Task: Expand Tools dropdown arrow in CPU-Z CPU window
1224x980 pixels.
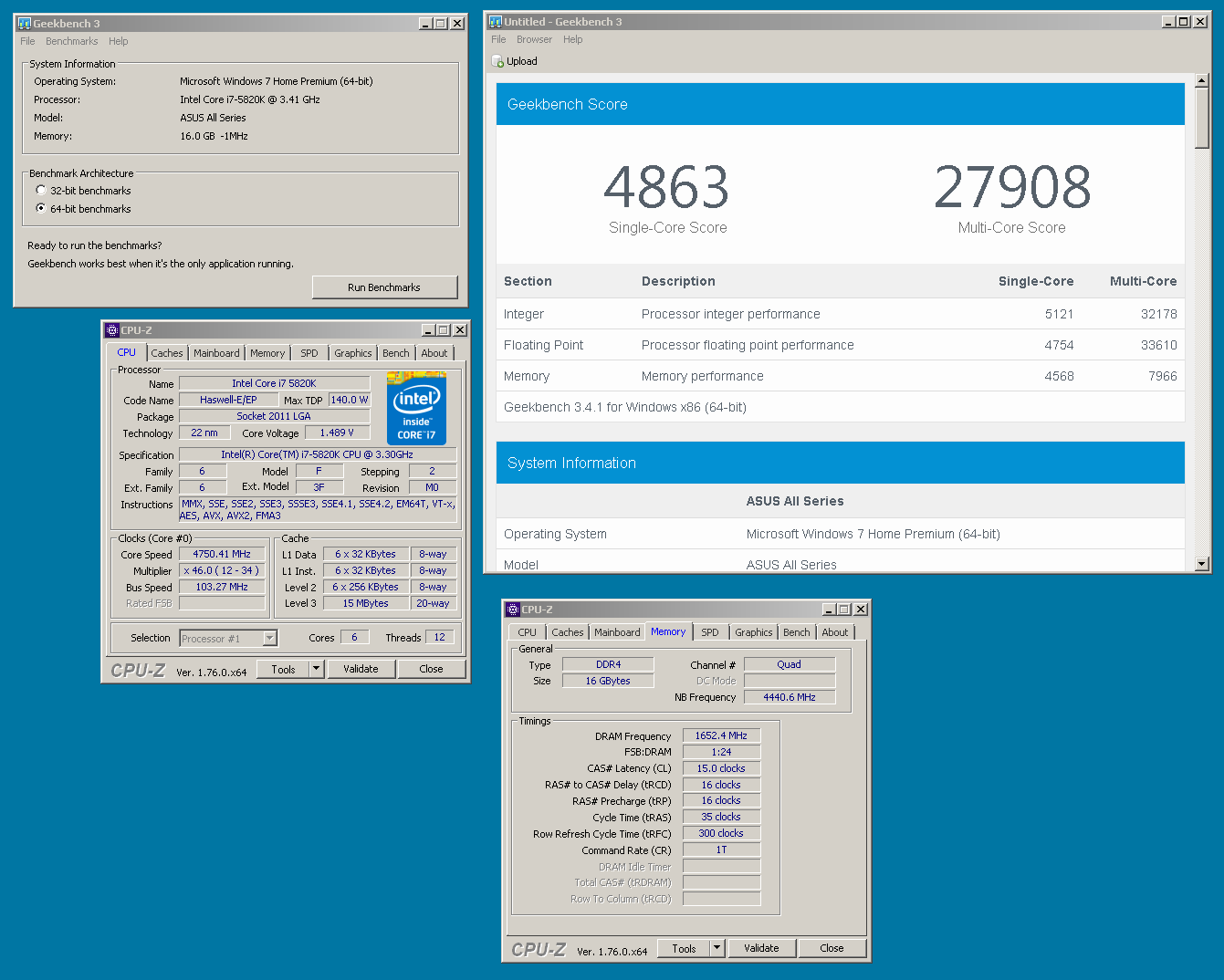Action: click(317, 669)
